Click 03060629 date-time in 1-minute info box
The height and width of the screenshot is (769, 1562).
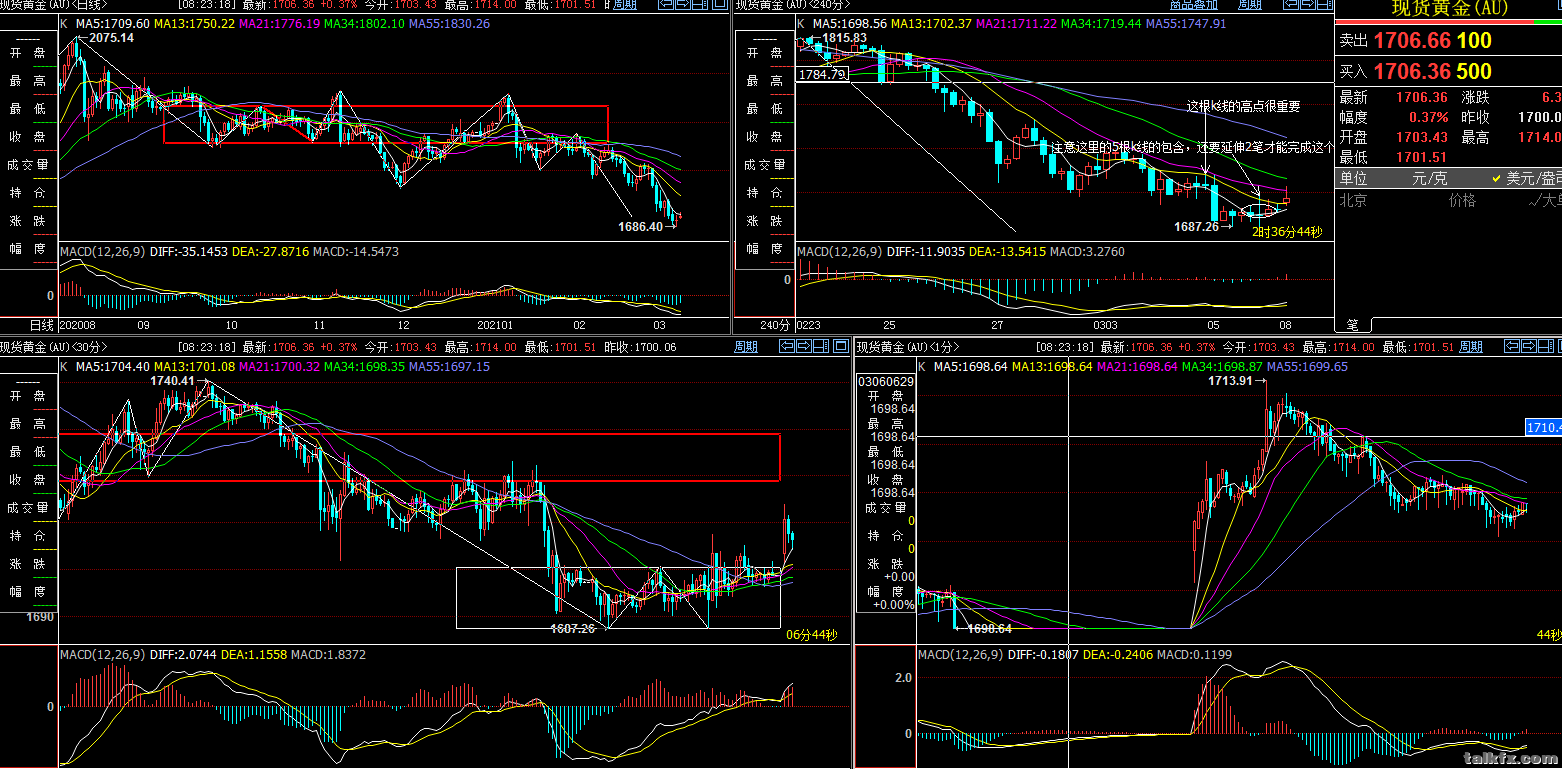886,381
